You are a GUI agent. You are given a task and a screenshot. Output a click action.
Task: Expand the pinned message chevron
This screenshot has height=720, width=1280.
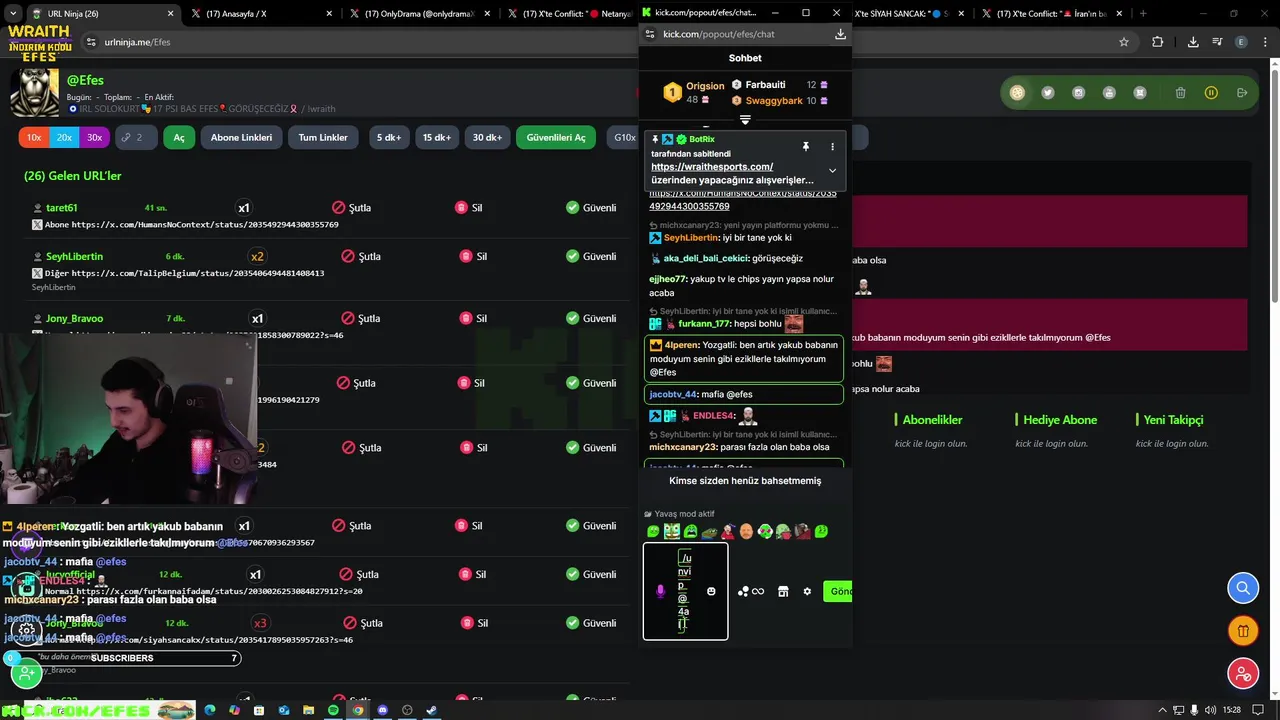[832, 171]
